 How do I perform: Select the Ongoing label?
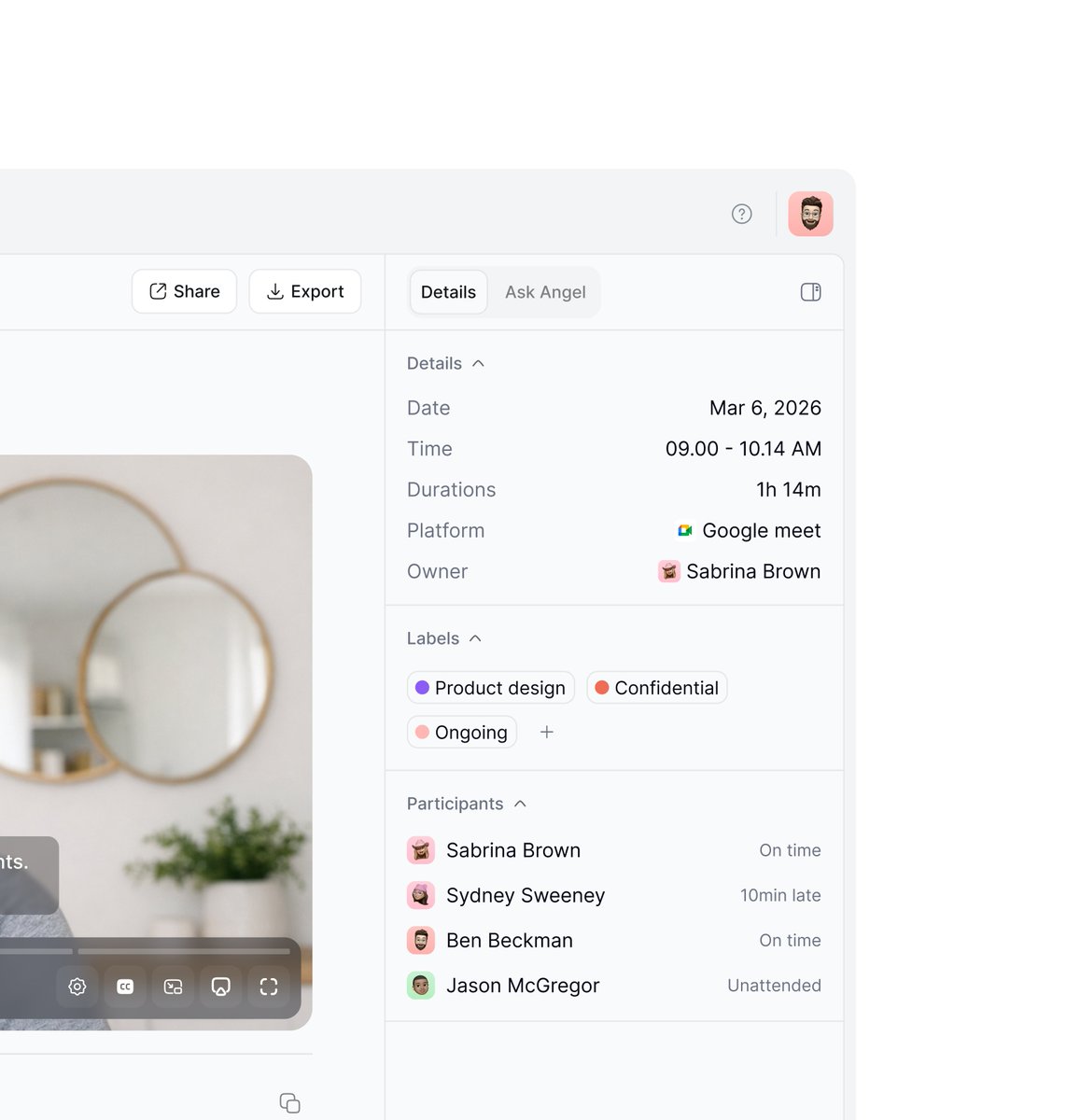pos(462,733)
